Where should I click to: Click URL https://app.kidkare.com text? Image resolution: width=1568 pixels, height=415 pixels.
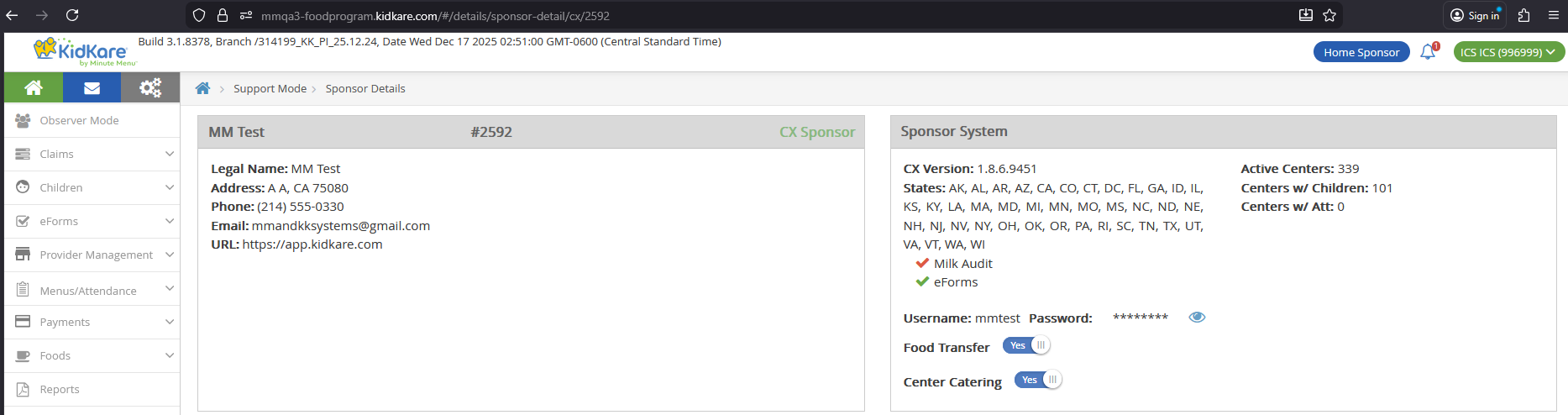click(x=312, y=244)
